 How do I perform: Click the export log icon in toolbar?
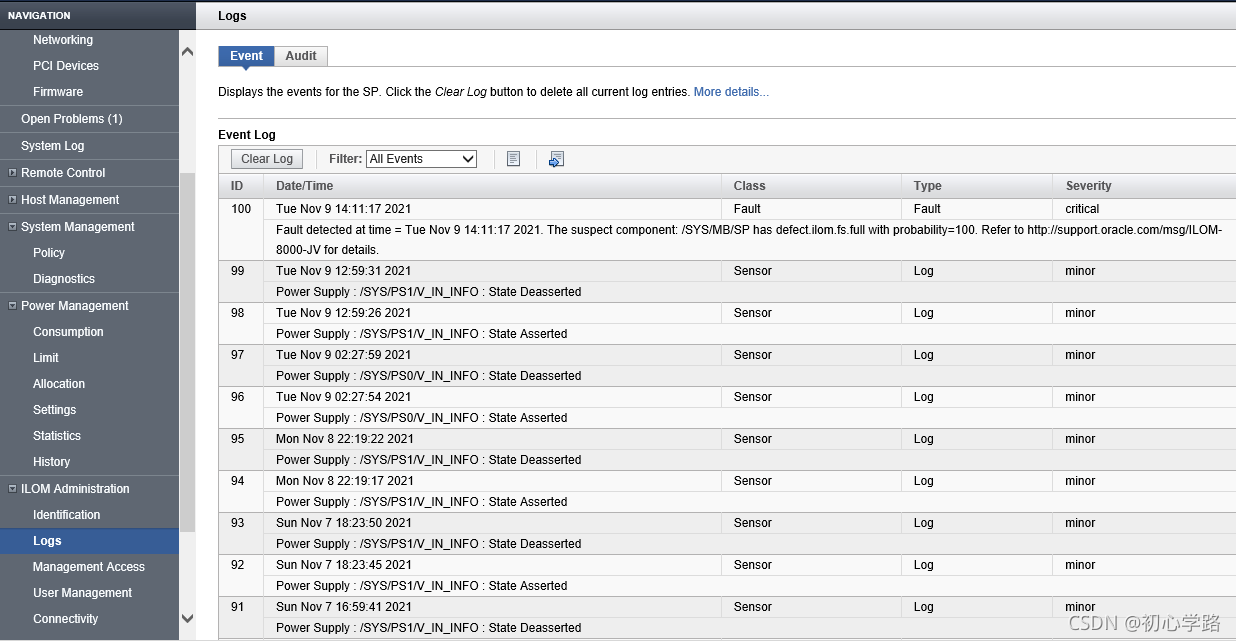[x=557, y=159]
